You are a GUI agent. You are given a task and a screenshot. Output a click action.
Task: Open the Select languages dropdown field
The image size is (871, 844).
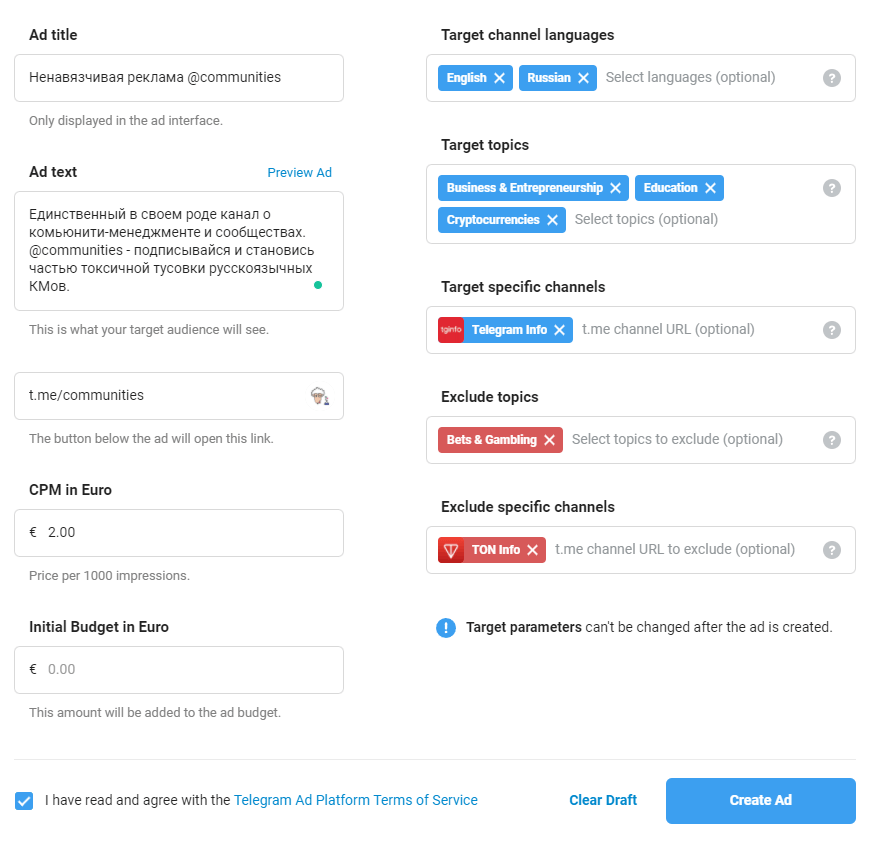(690, 78)
